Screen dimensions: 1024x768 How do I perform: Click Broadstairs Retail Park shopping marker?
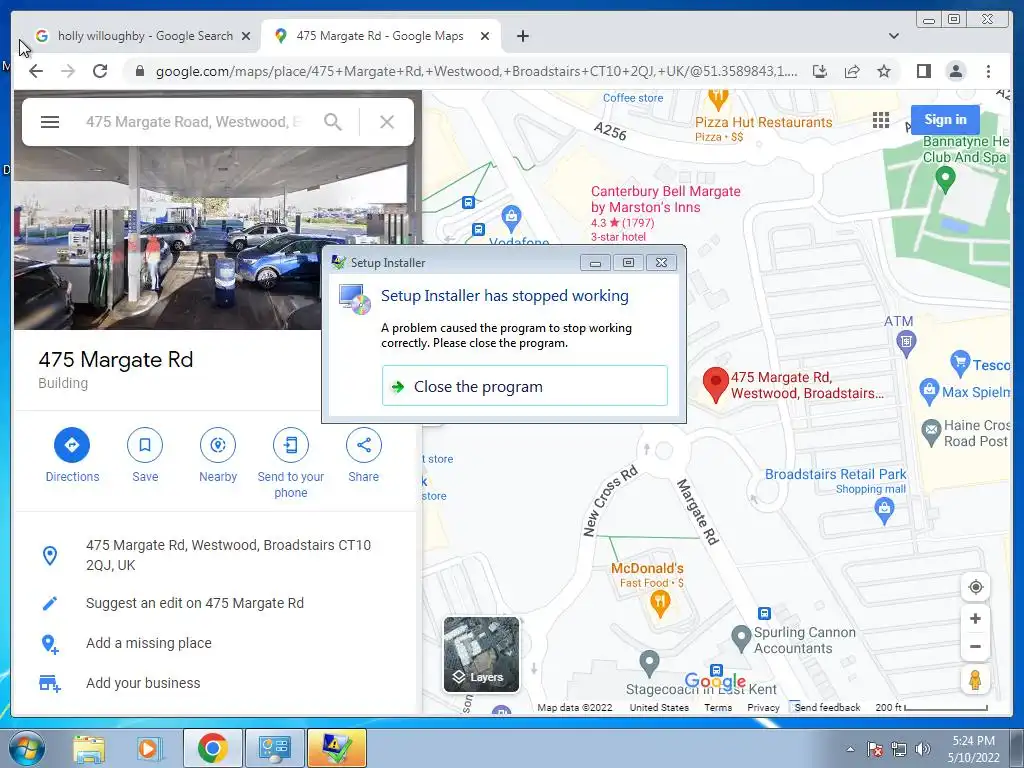(x=884, y=511)
